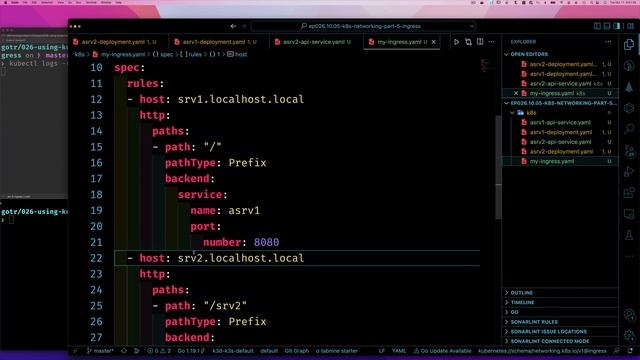This screenshot has height=360, width=640.
Task: Click the editor vertical scrollbar
Action: point(498,167)
